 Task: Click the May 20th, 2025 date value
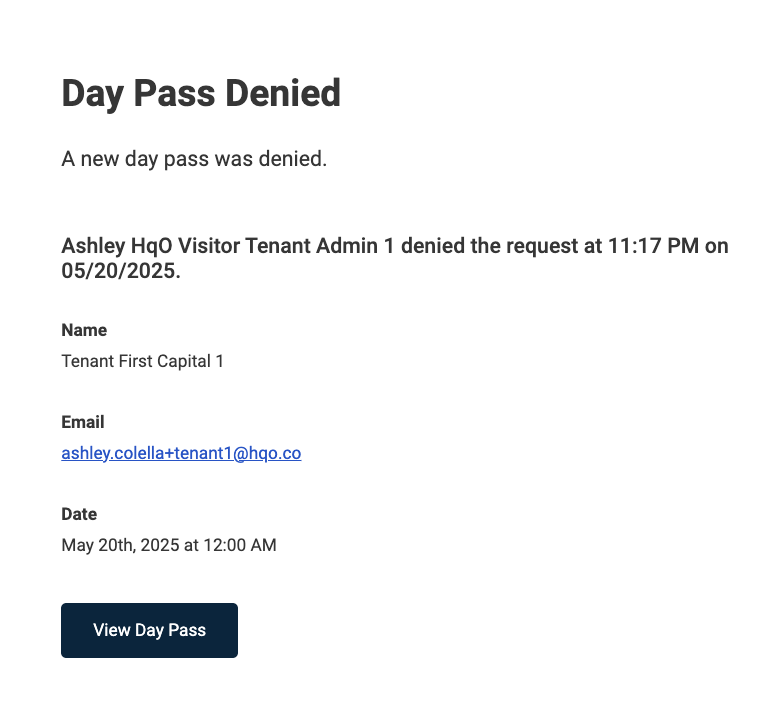point(169,545)
